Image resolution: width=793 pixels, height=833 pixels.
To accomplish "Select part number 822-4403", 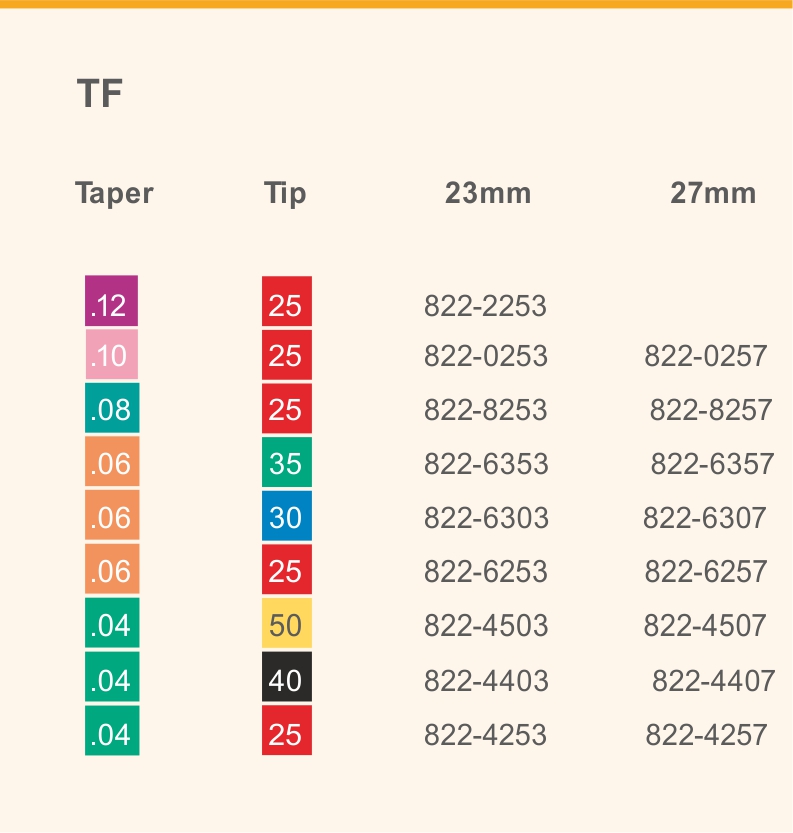I will coord(486,681).
